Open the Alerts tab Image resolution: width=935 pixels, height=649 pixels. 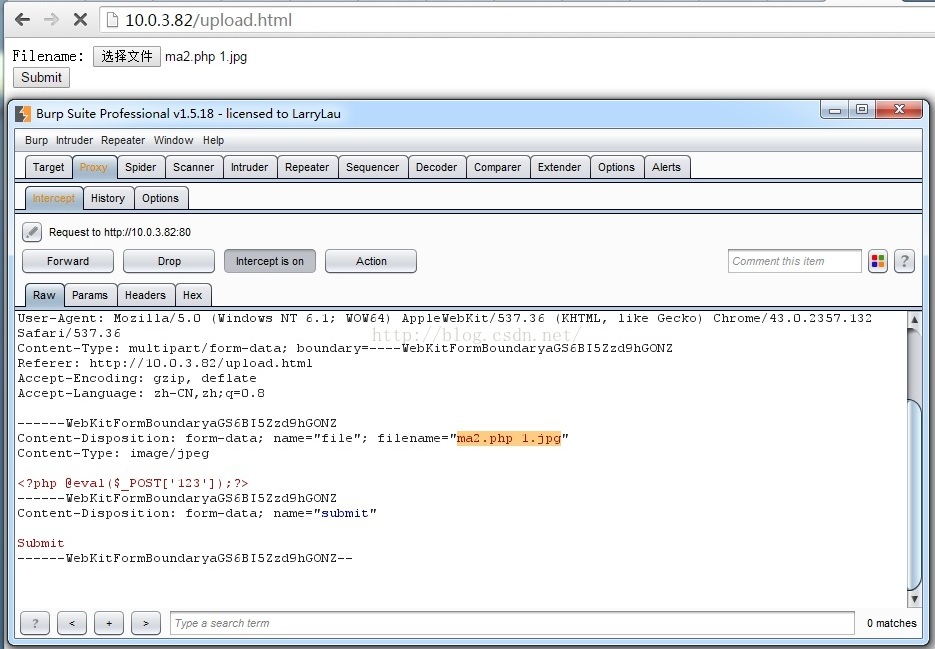click(x=666, y=168)
